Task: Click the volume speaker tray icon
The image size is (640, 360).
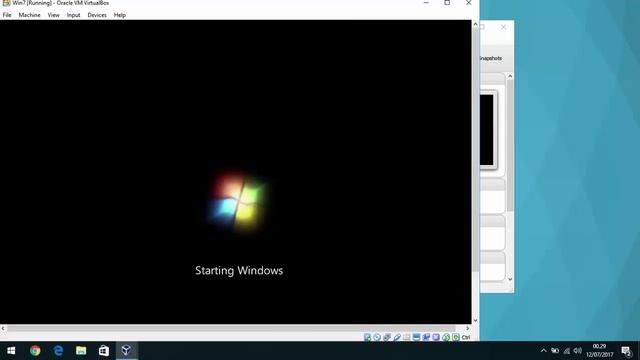Action: click(578, 351)
